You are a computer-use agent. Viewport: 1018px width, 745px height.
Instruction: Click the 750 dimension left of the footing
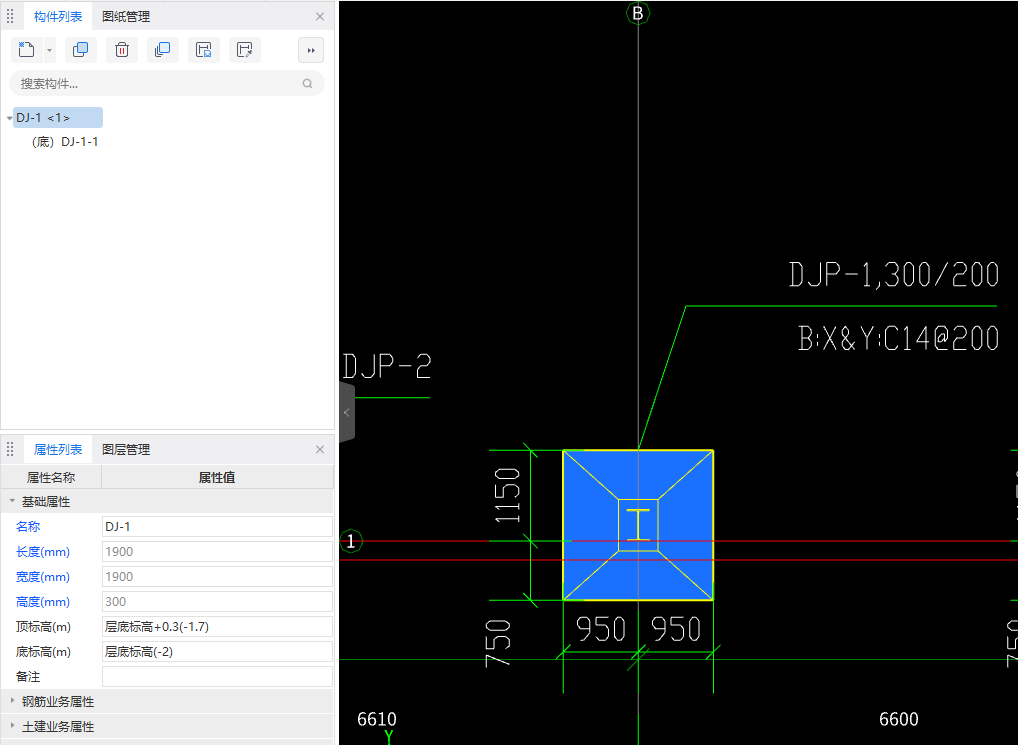coord(498,643)
